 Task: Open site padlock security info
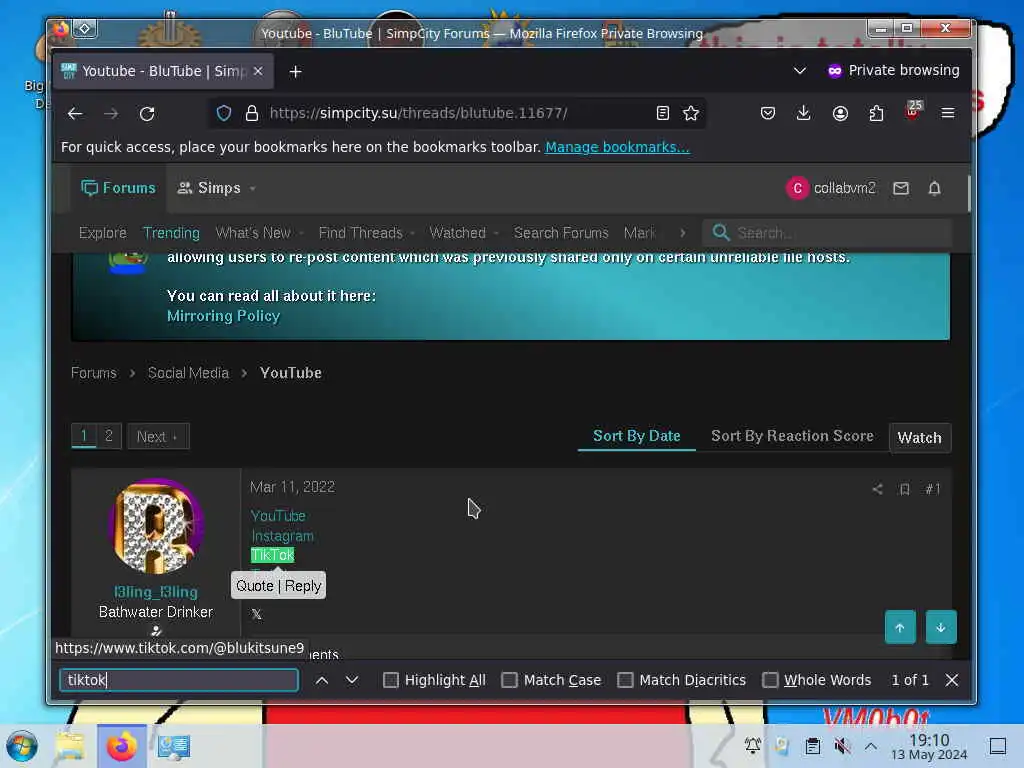(251, 113)
